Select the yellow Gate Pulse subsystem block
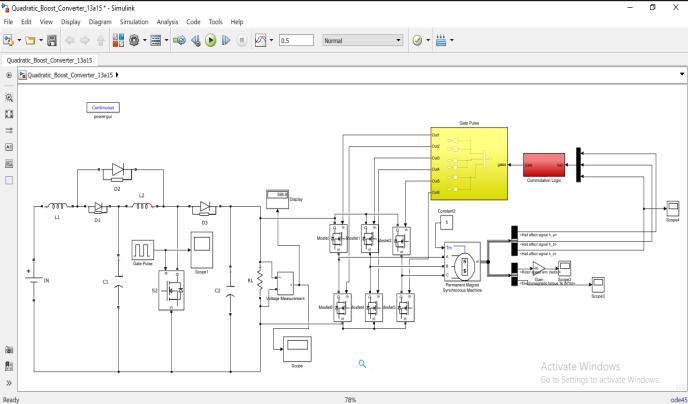 (x=469, y=163)
